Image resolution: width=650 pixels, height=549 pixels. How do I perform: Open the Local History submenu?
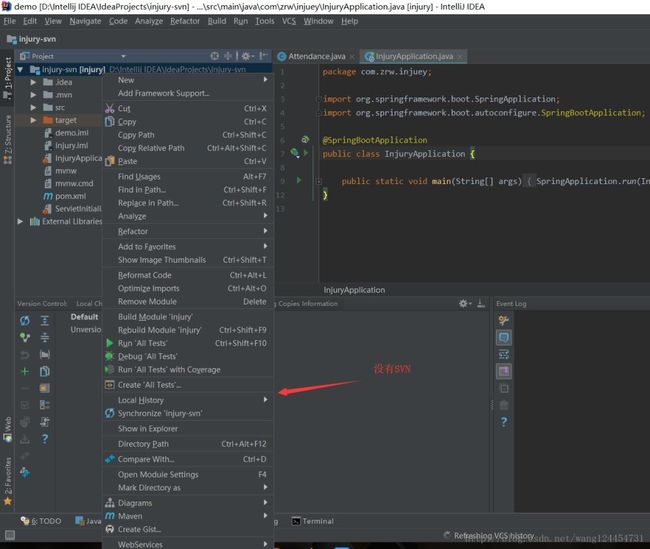coord(188,400)
